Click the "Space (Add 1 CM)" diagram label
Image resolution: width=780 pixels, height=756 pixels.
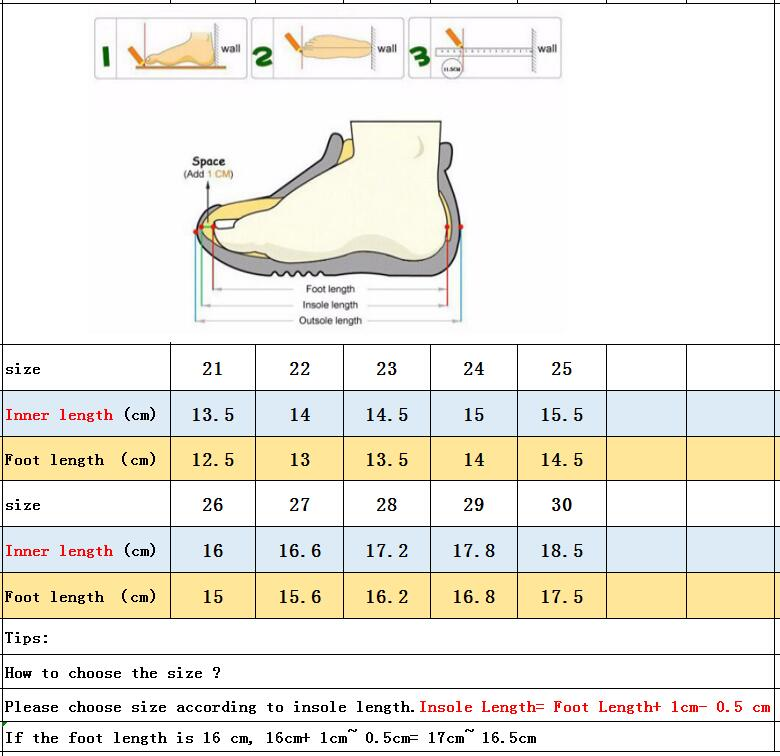208,167
